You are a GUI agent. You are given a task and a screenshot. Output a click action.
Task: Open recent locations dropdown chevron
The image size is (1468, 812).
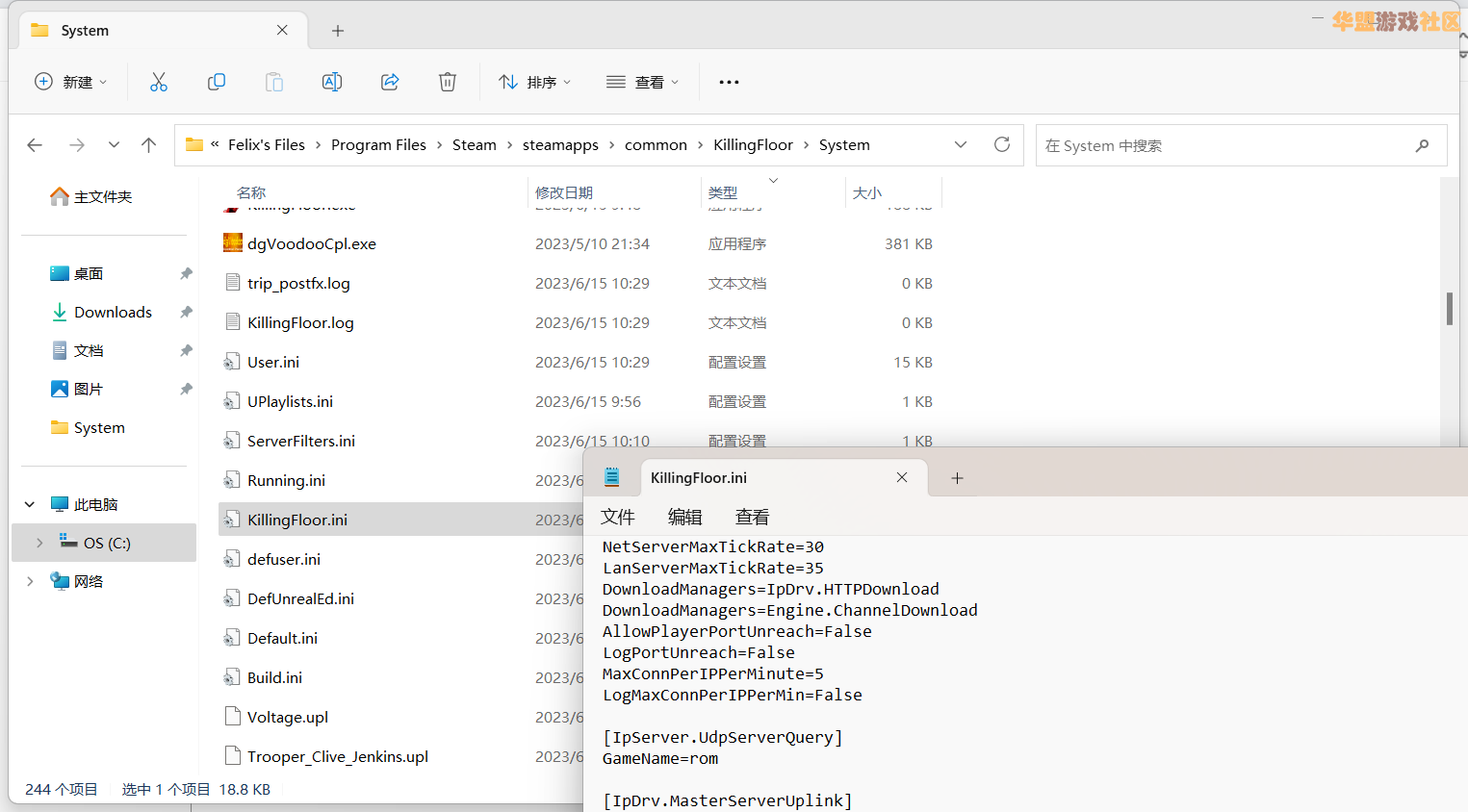click(x=114, y=145)
